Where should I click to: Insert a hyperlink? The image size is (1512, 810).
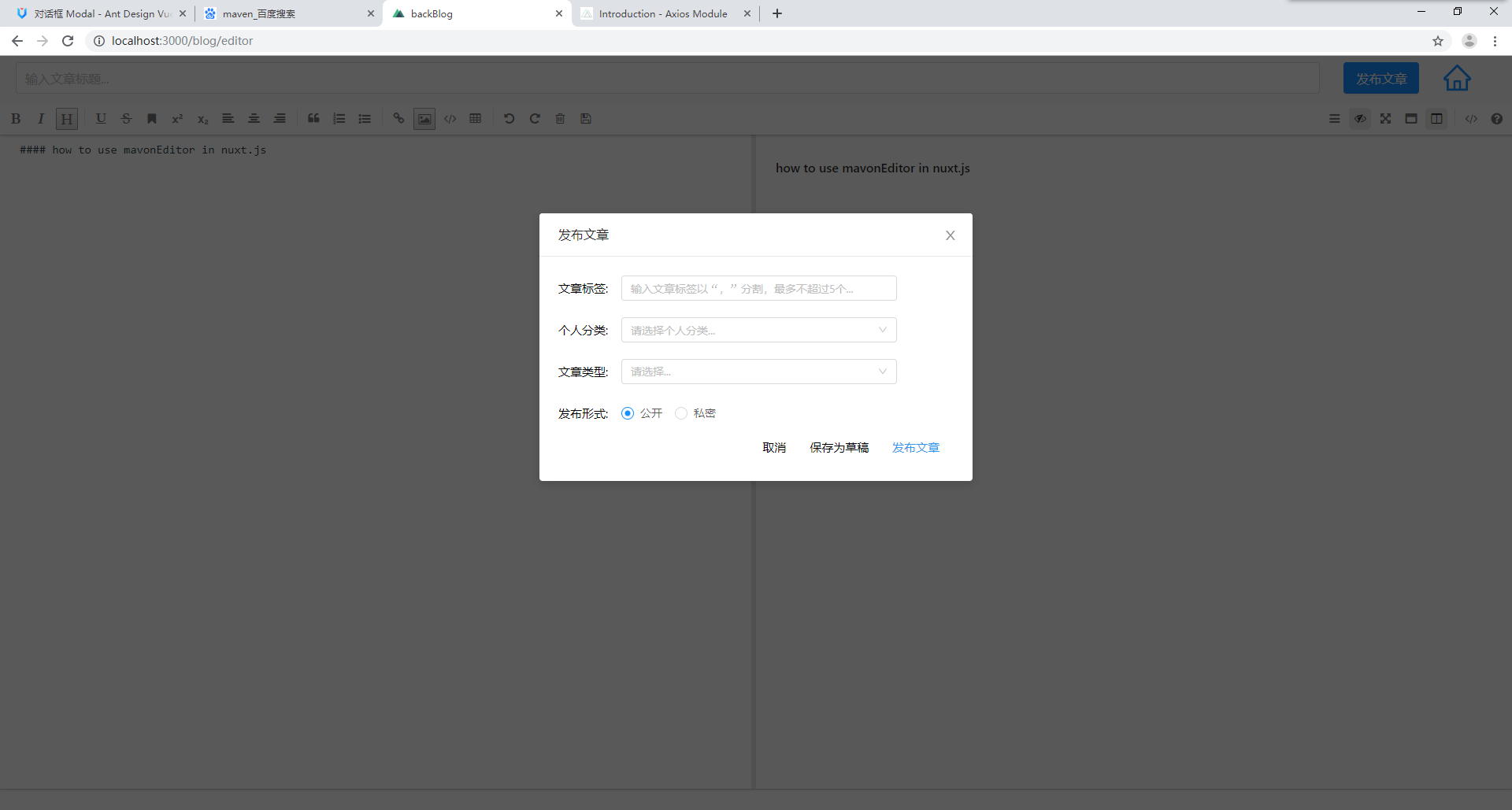(x=398, y=119)
